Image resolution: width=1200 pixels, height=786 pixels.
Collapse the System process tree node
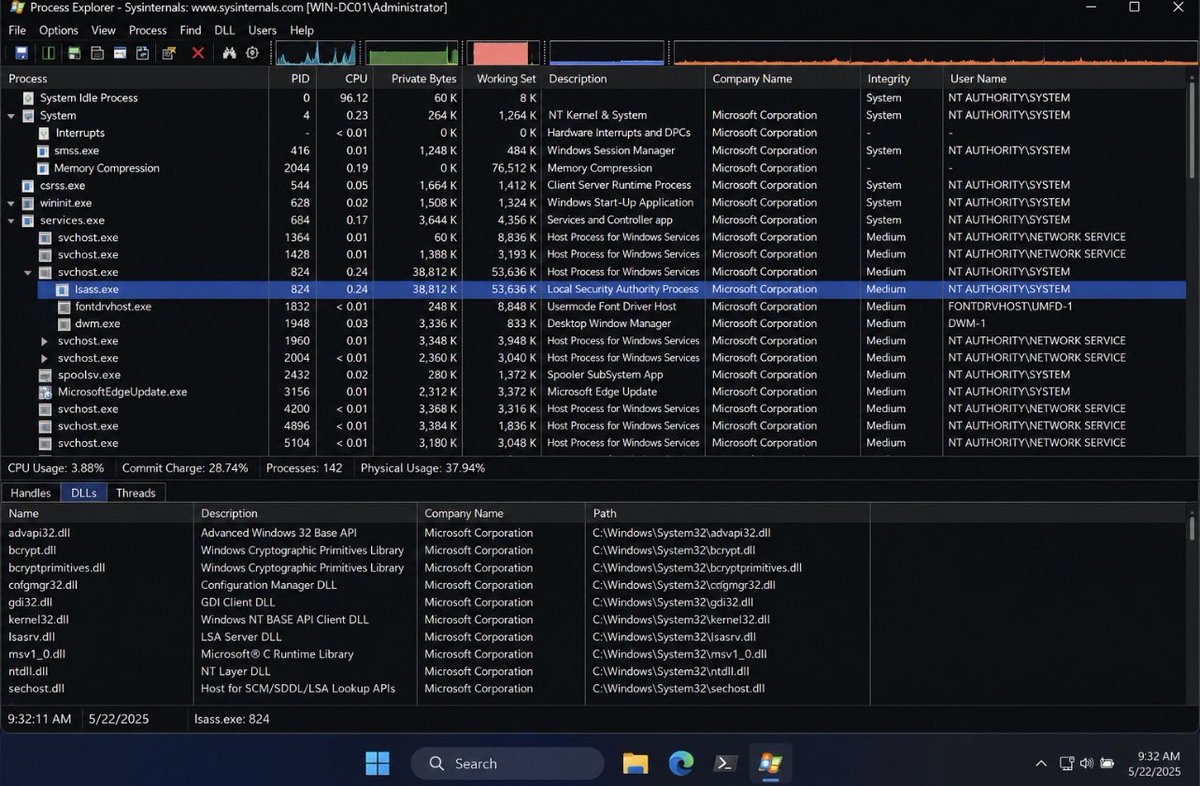click(x=11, y=116)
